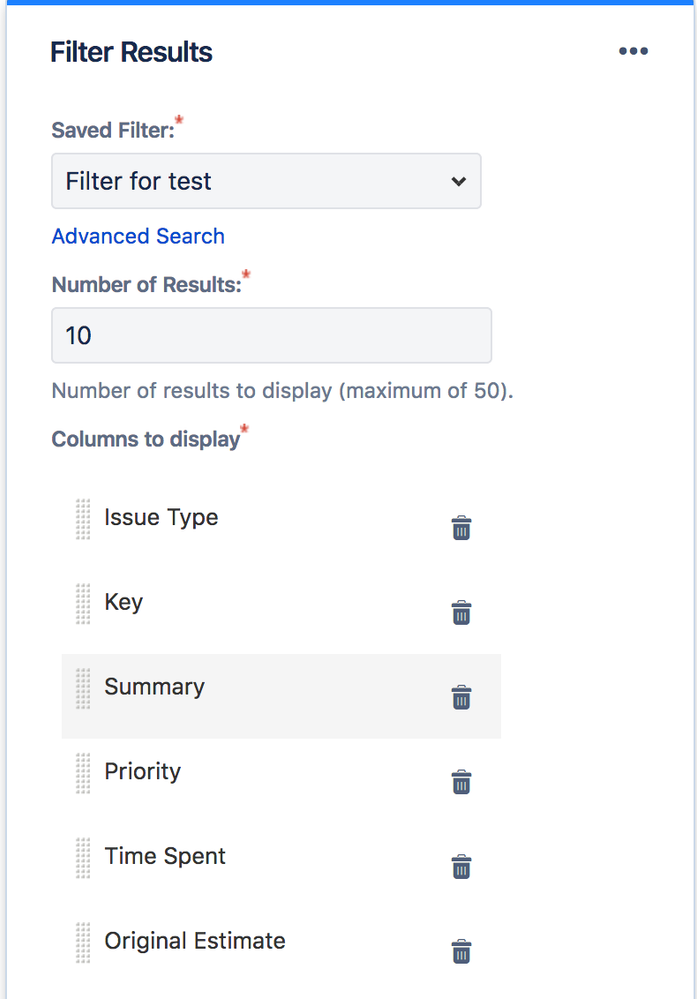
Task: Open Advanced Search
Action: point(138,236)
